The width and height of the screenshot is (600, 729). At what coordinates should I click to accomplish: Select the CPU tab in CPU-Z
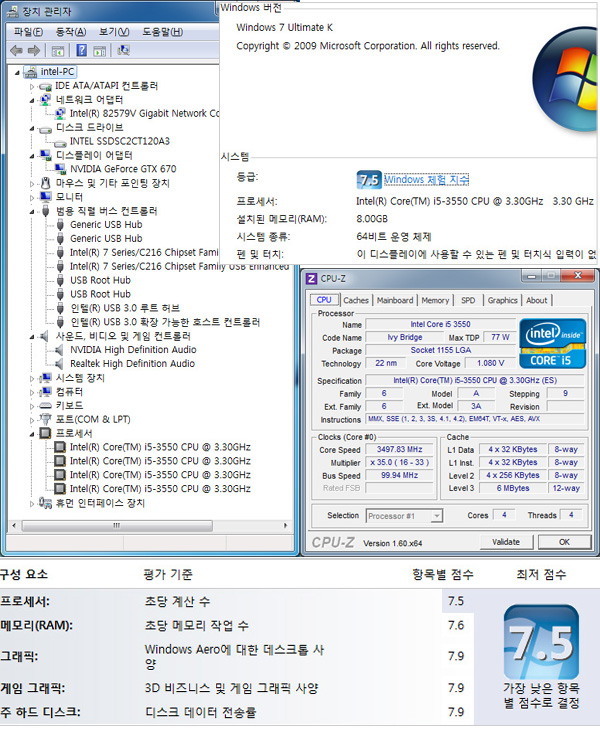pyautogui.click(x=324, y=300)
